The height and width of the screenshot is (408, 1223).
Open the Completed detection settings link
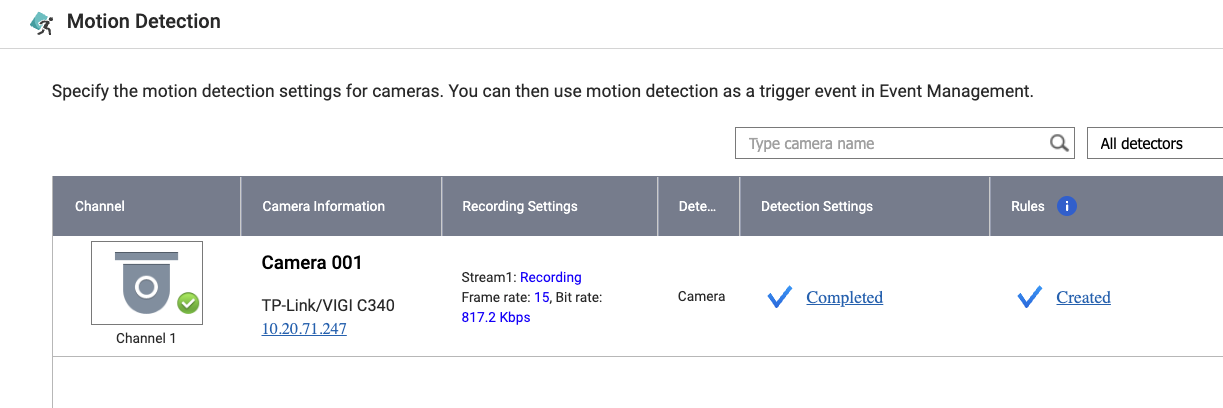pyautogui.click(x=844, y=297)
